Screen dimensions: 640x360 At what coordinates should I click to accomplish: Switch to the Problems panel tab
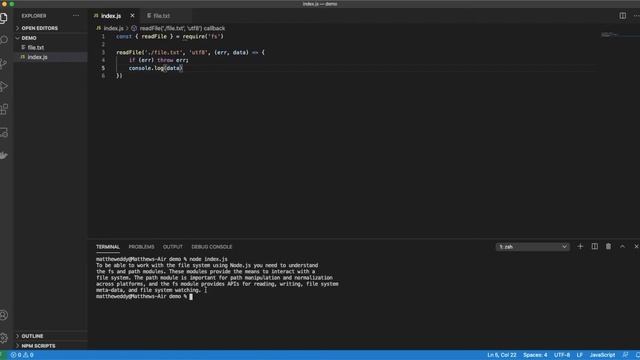tap(141, 247)
